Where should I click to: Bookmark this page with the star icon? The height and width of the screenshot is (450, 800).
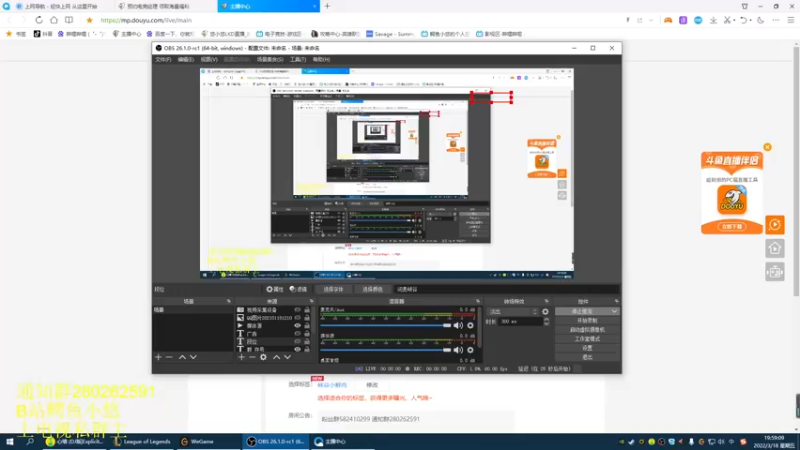tap(89, 20)
